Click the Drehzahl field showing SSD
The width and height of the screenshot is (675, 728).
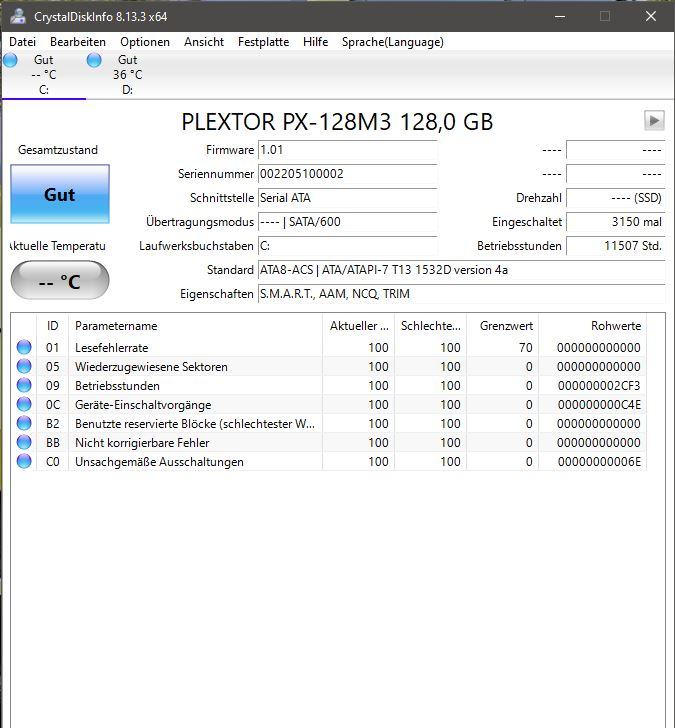[x=616, y=198]
